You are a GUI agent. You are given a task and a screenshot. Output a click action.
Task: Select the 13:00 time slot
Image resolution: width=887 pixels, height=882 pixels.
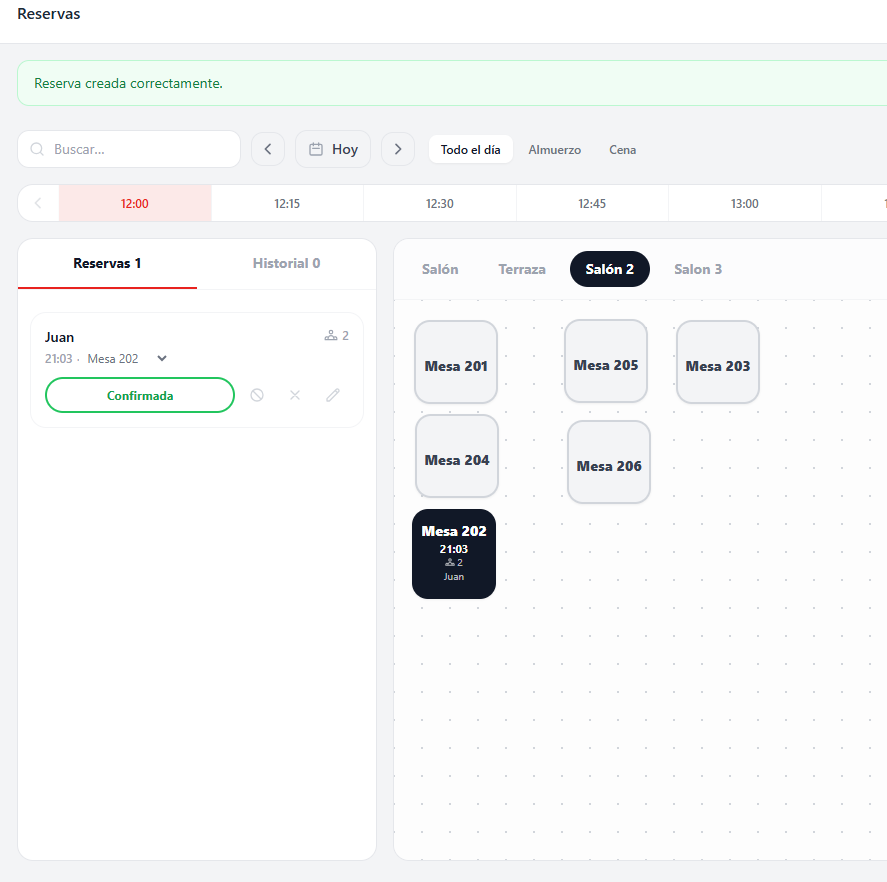(744, 204)
